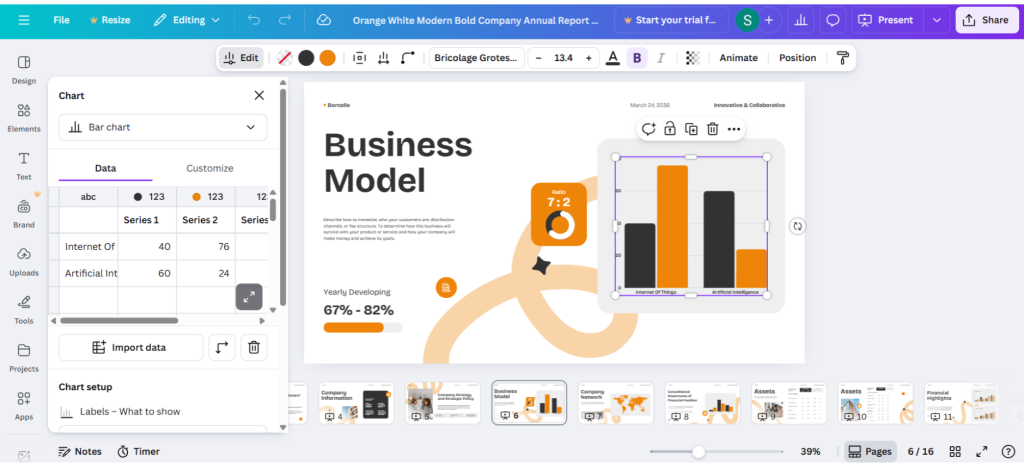
Task: Open the Text sidebar panel
Action: (24, 166)
